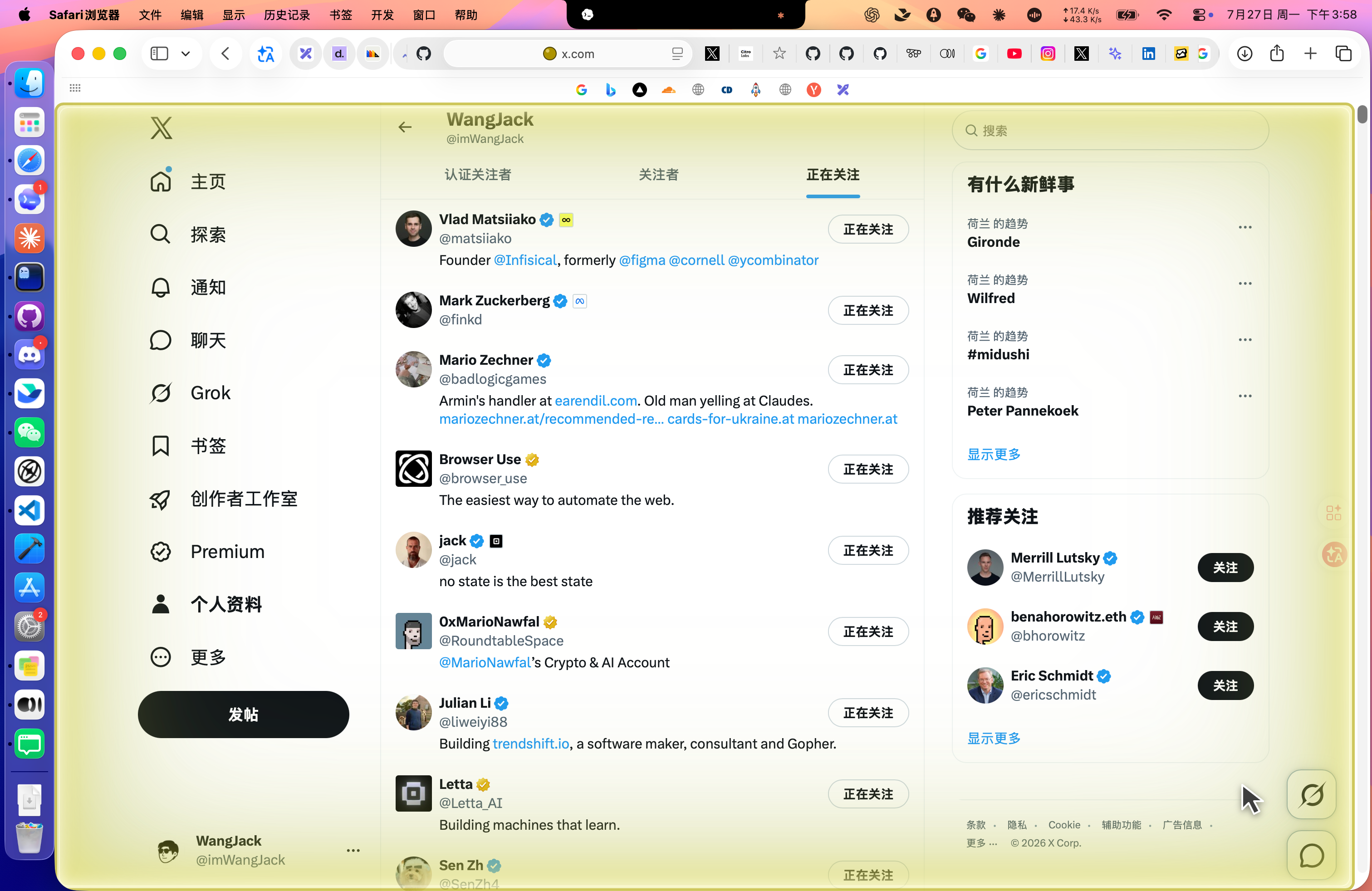Screen dimensions: 1372x891
Task: Open 开发 menu in menu bar
Action: point(382,15)
